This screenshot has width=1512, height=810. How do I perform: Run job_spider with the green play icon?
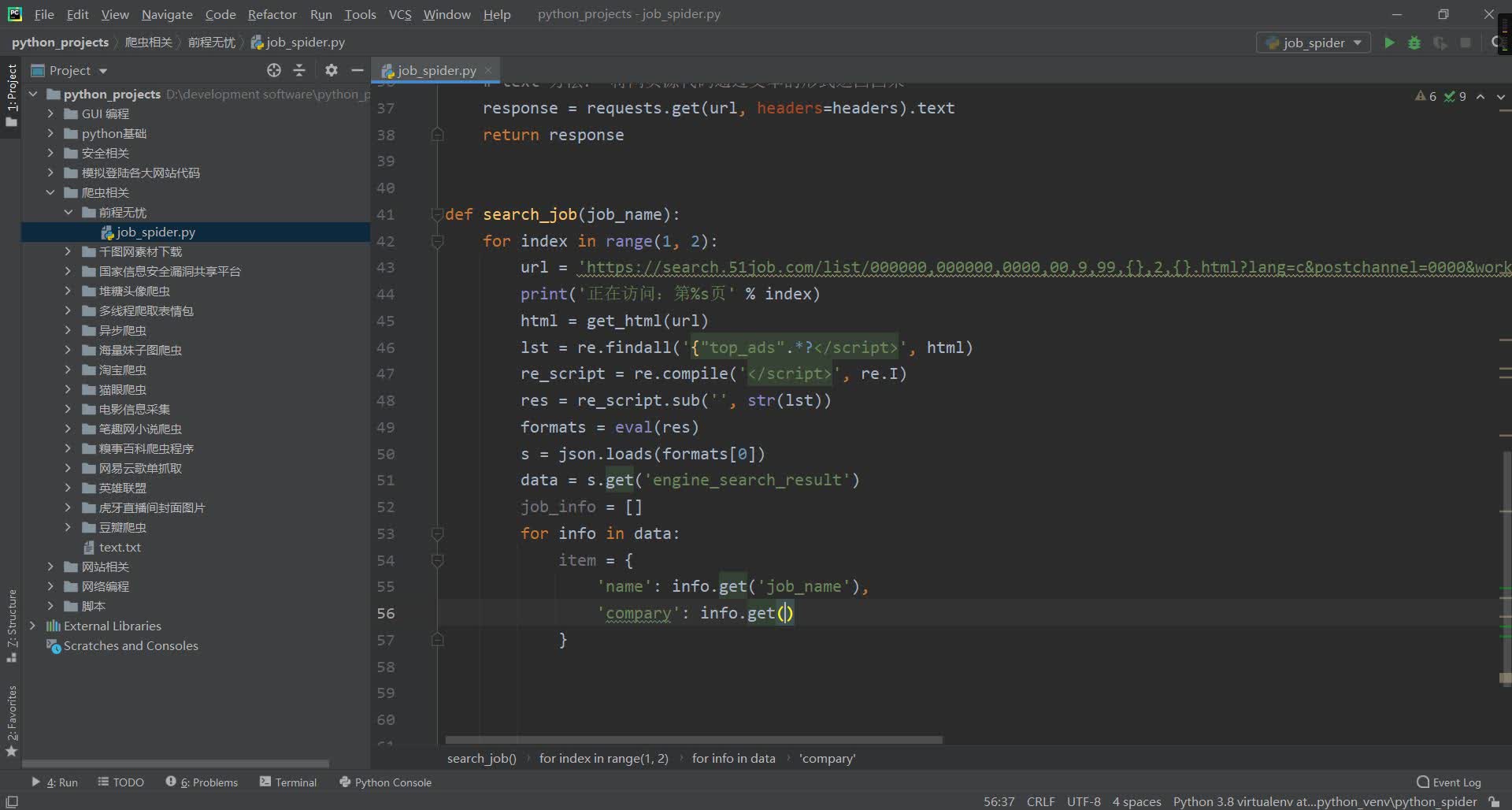1389,43
